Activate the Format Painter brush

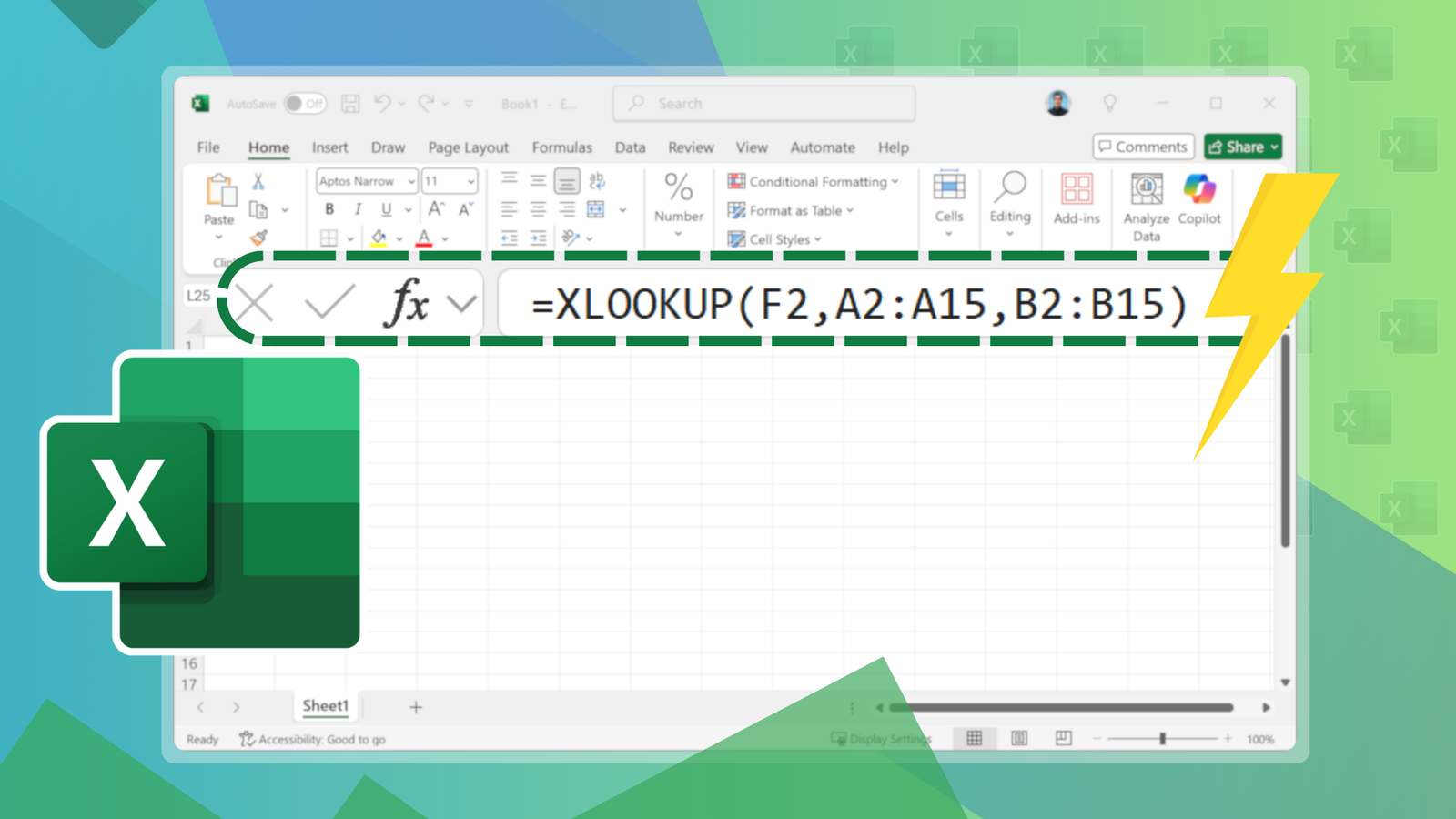coord(259,238)
